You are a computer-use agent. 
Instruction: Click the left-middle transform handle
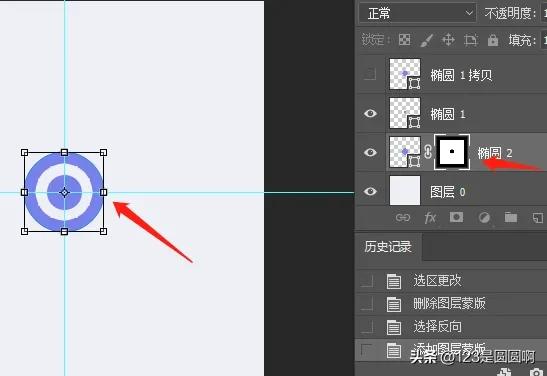(x=24, y=192)
